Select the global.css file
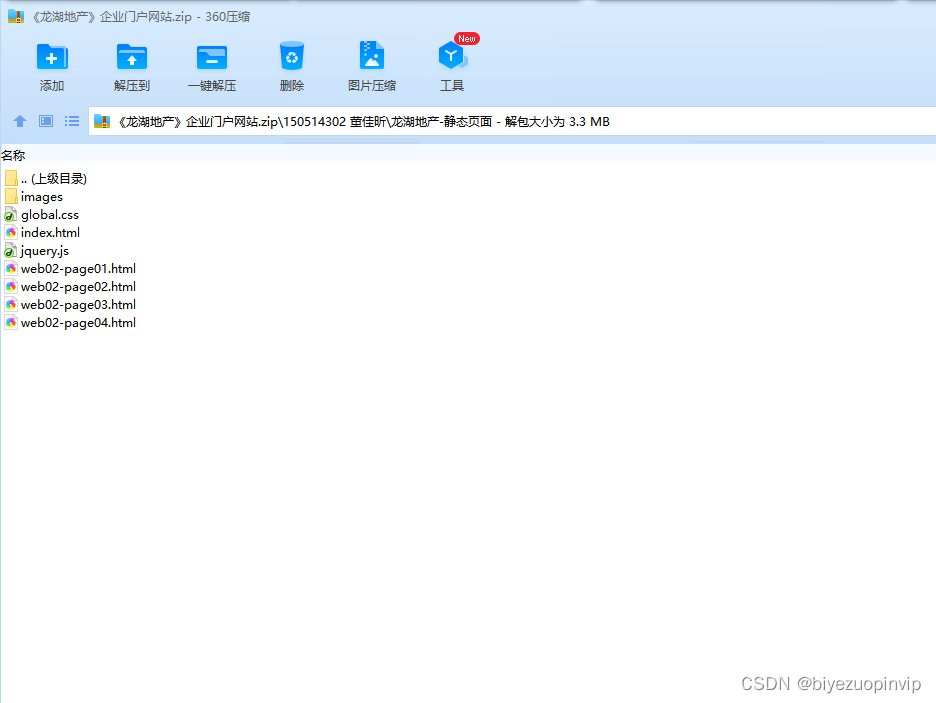 [48, 214]
